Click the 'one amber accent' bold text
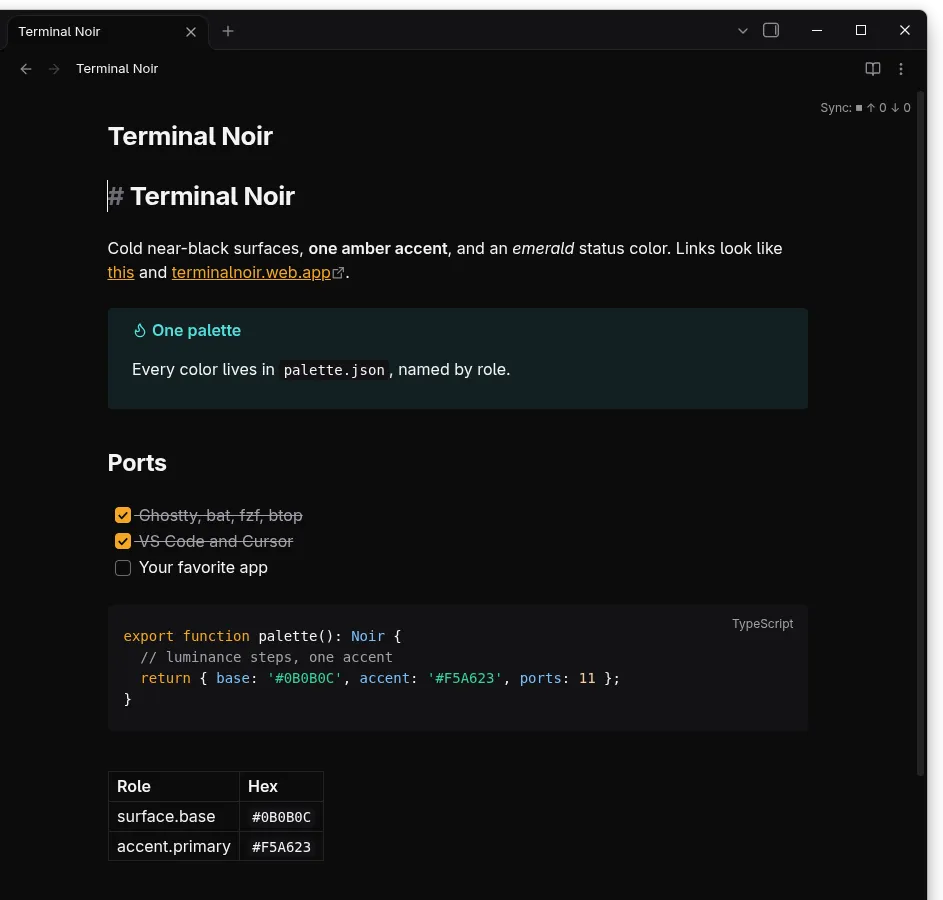This screenshot has height=900, width=943. [378, 248]
